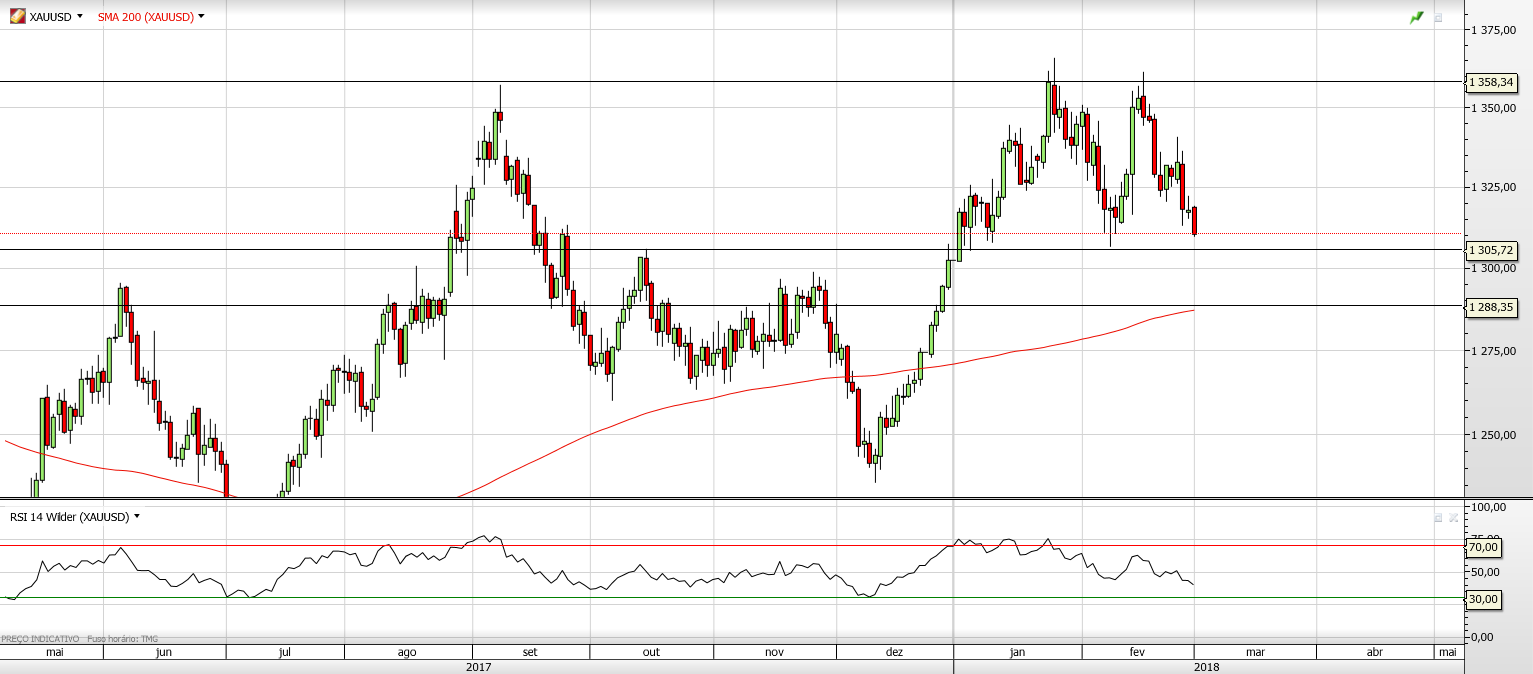Click the 1 300,00 price axis label
This screenshot has height=674, width=1533.
coord(1494,268)
